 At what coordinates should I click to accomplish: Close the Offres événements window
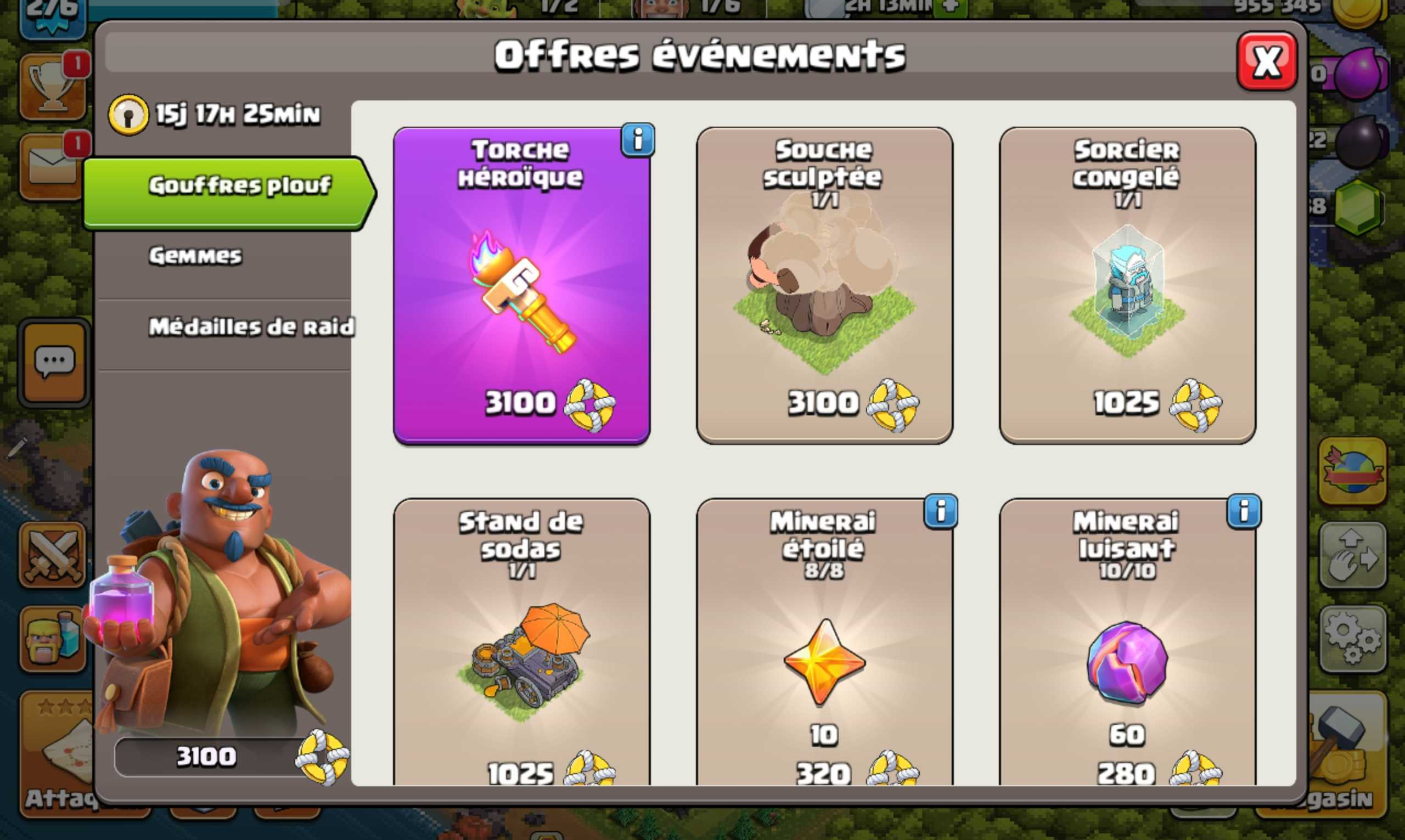pos(1266,61)
